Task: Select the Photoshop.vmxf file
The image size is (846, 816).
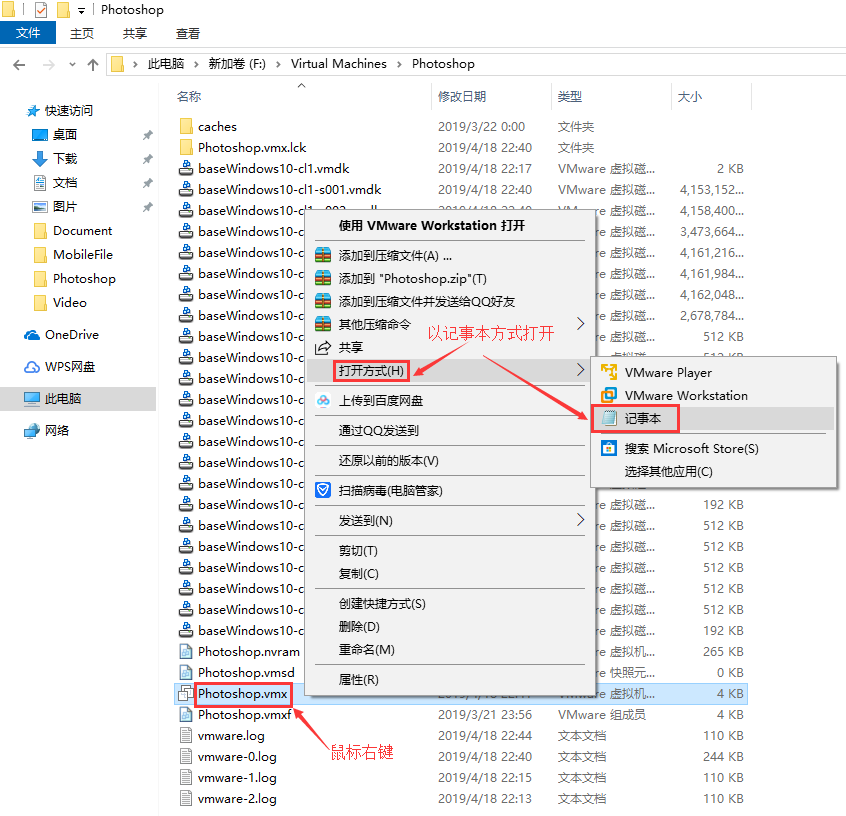Action: (244, 715)
